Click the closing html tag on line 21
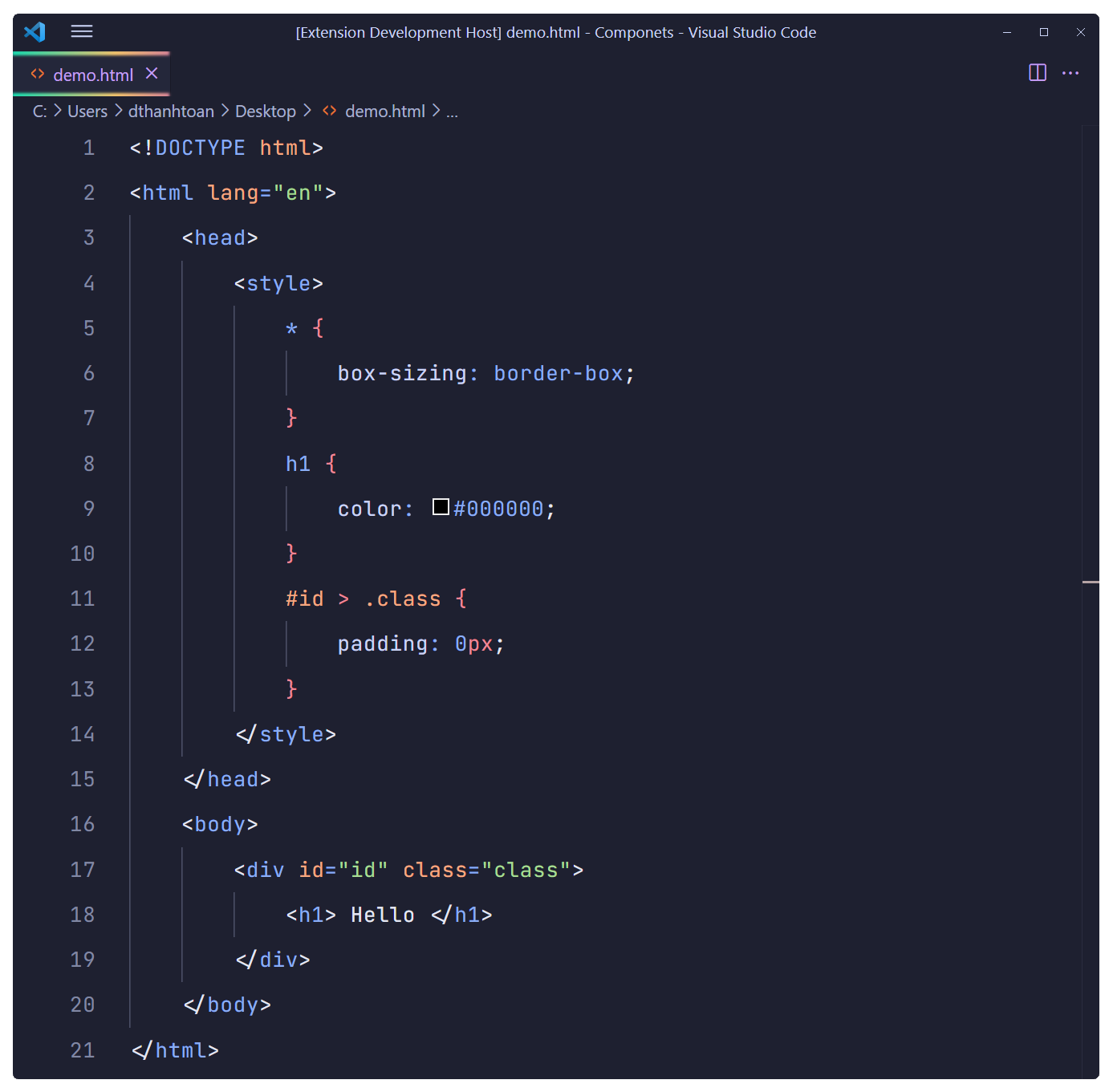The height and width of the screenshot is (1092, 1113). [x=175, y=1050]
